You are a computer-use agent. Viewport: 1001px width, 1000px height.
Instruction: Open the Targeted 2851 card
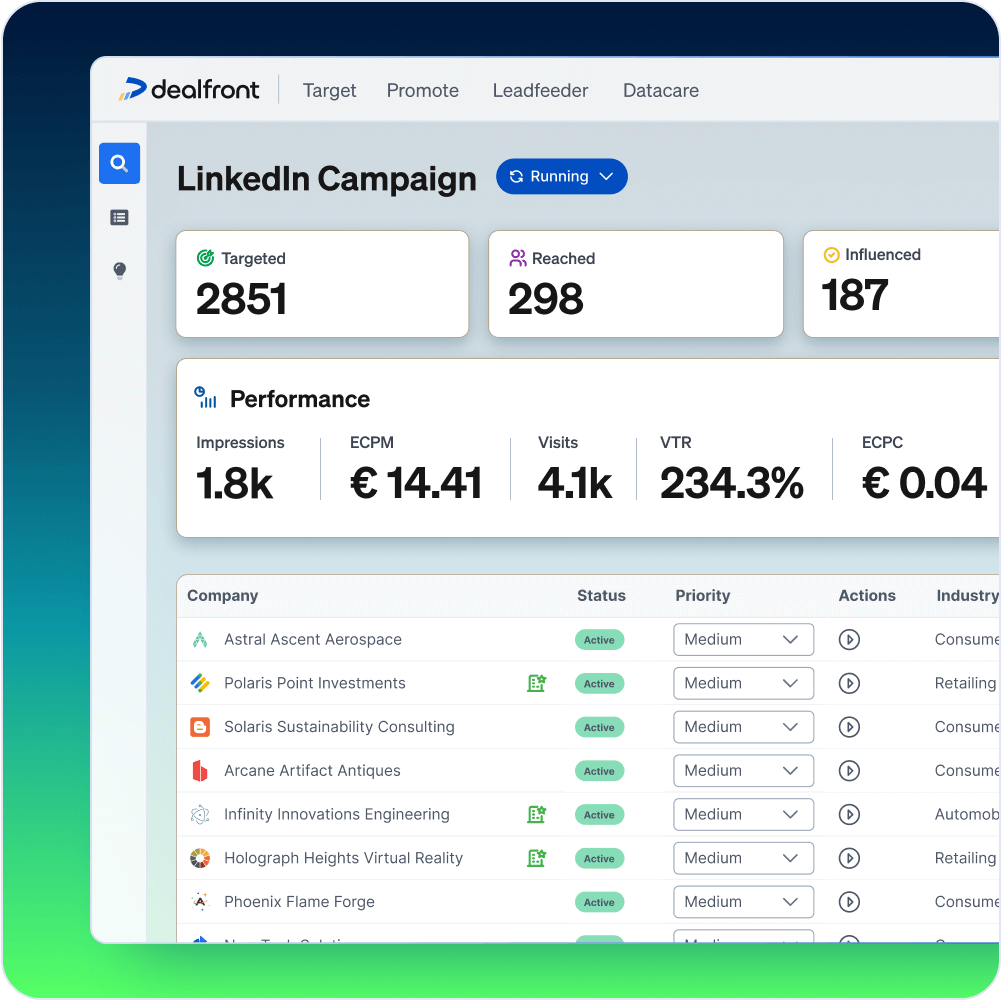pyautogui.click(x=322, y=284)
